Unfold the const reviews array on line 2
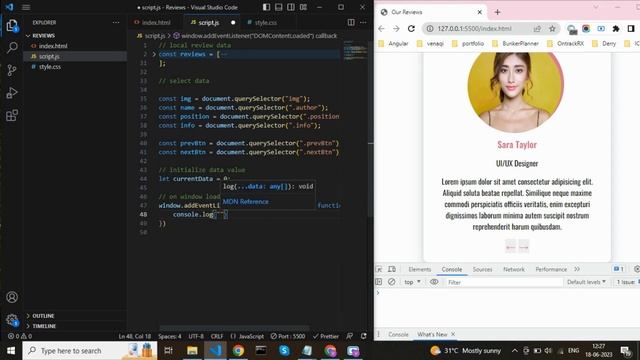 (x=154, y=54)
